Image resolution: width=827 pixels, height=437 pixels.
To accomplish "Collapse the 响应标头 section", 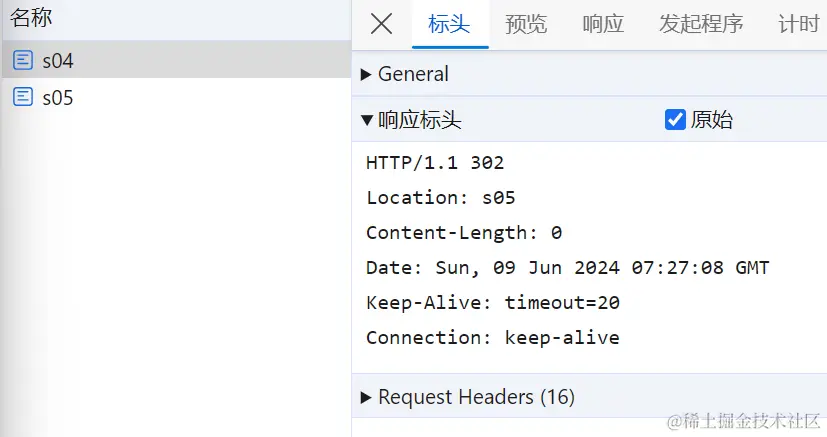I will (x=411, y=120).
